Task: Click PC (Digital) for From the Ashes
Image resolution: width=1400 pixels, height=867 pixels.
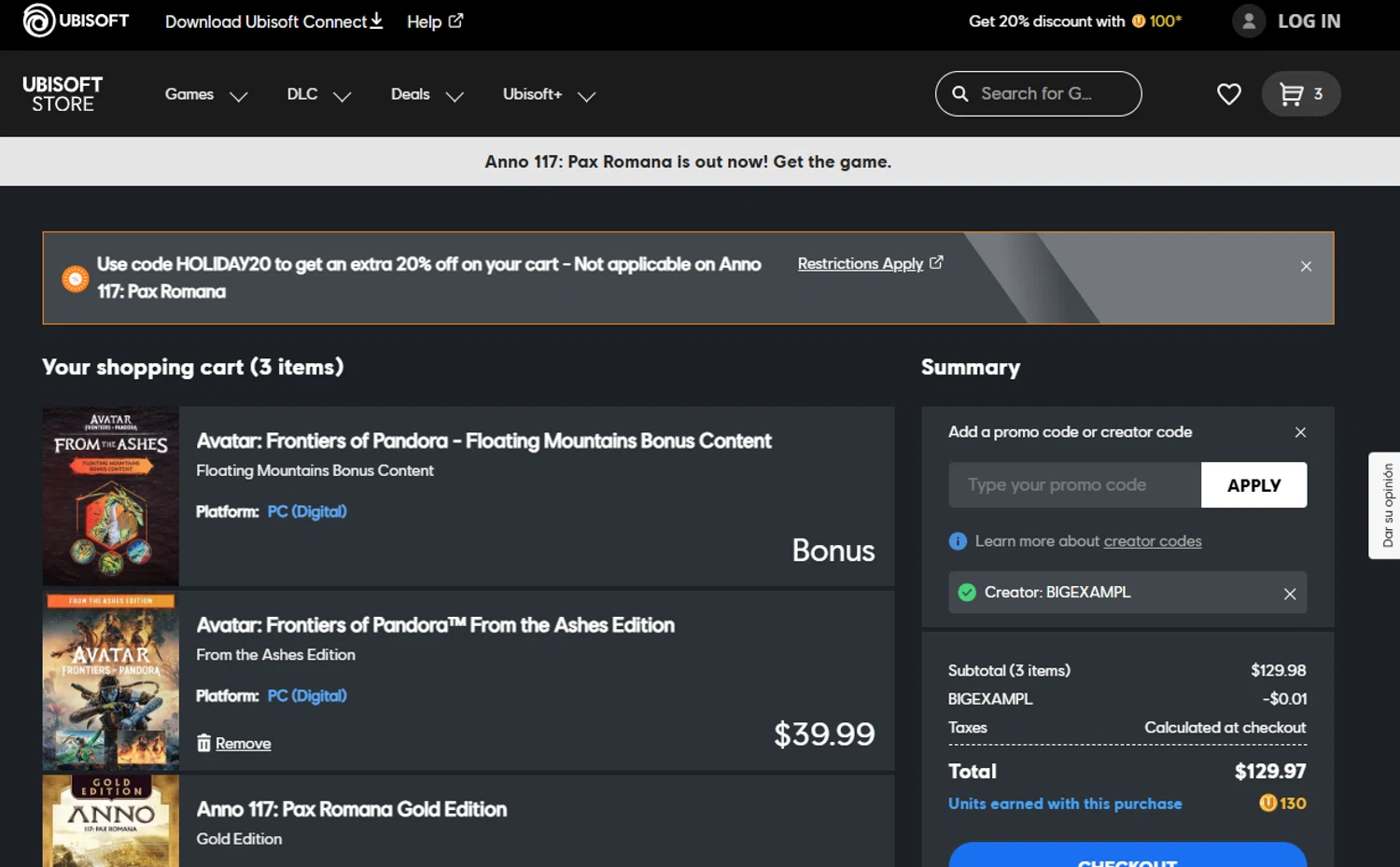Action: (x=307, y=695)
